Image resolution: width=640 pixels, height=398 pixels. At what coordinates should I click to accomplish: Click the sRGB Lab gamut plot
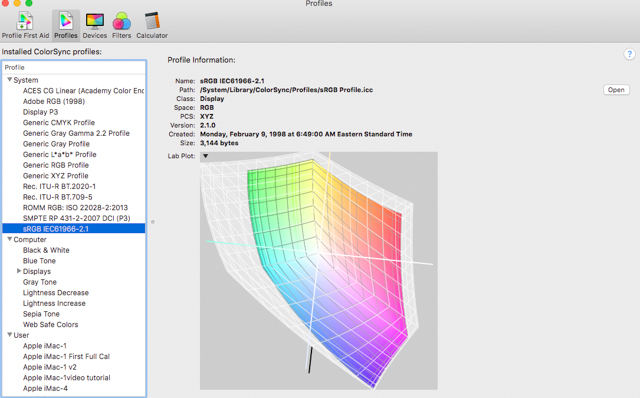coord(319,271)
